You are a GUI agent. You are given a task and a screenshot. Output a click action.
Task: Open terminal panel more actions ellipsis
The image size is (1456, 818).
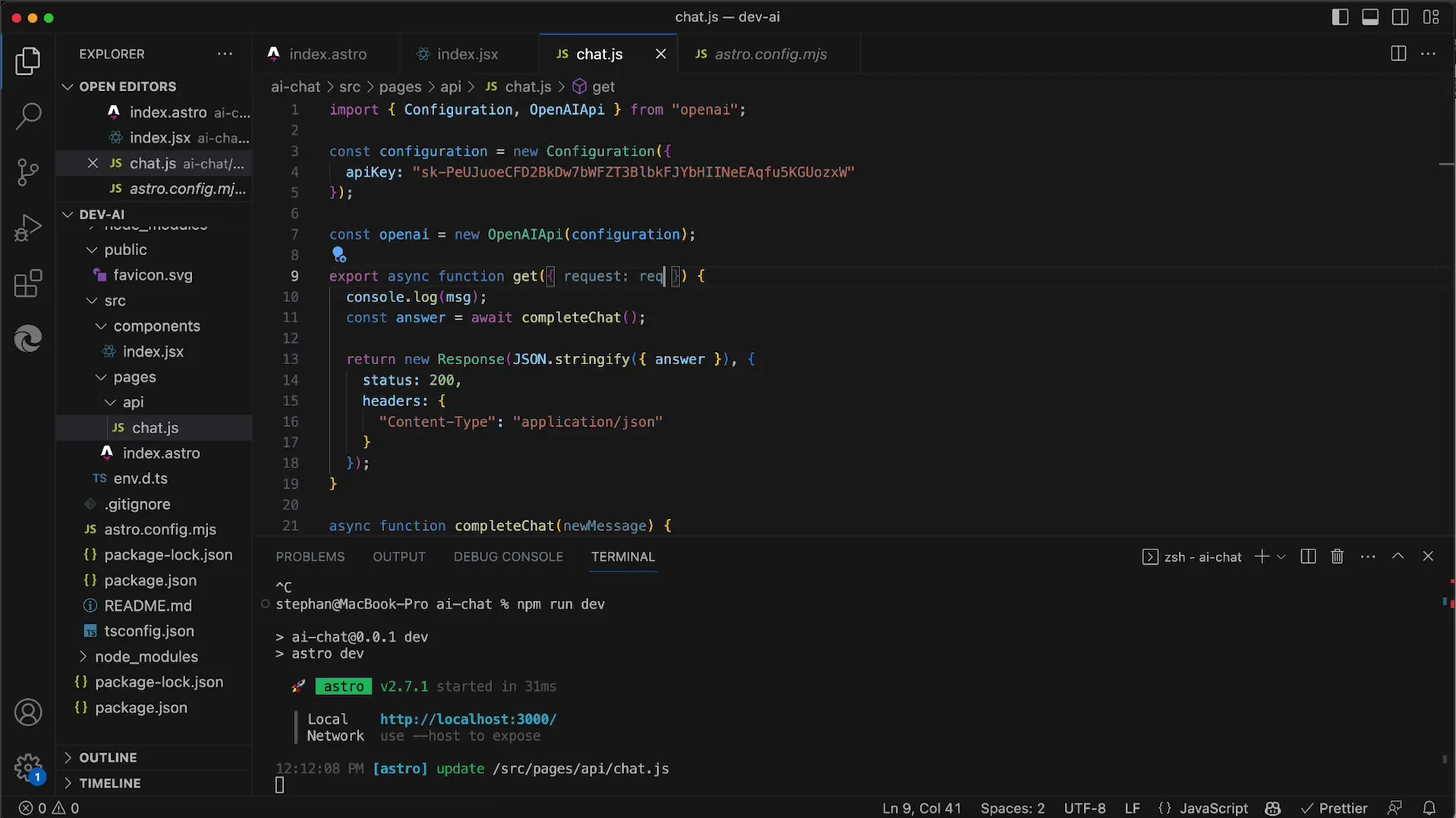pyautogui.click(x=1368, y=556)
